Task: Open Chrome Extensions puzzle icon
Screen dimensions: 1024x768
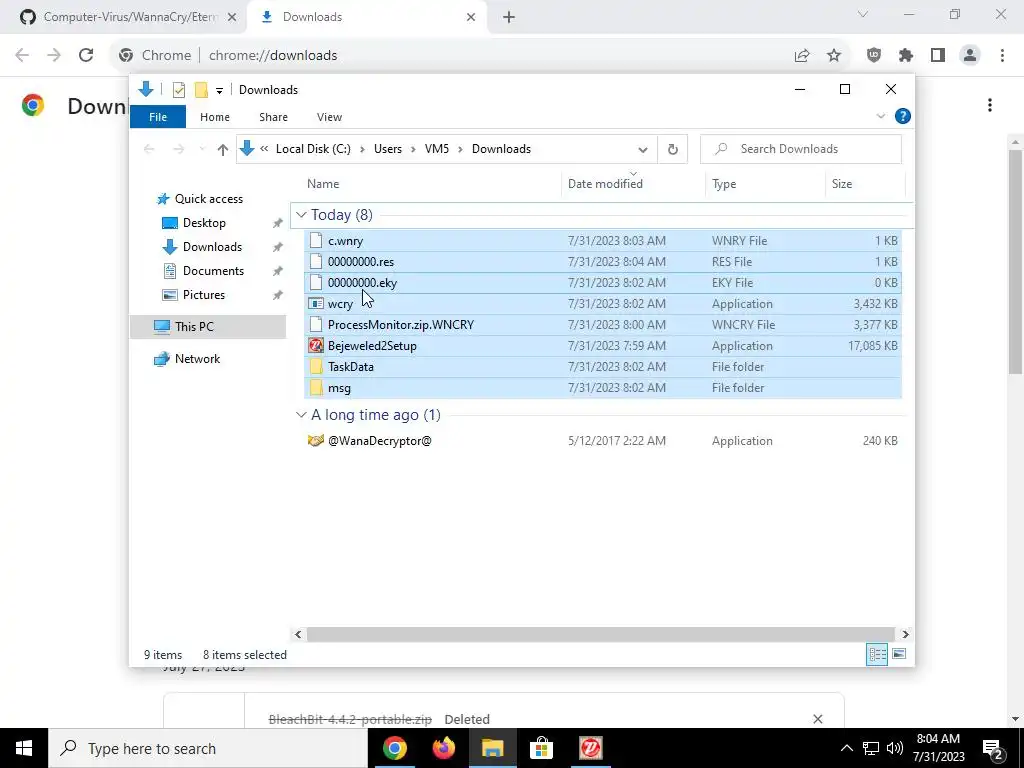Action: 906,56
